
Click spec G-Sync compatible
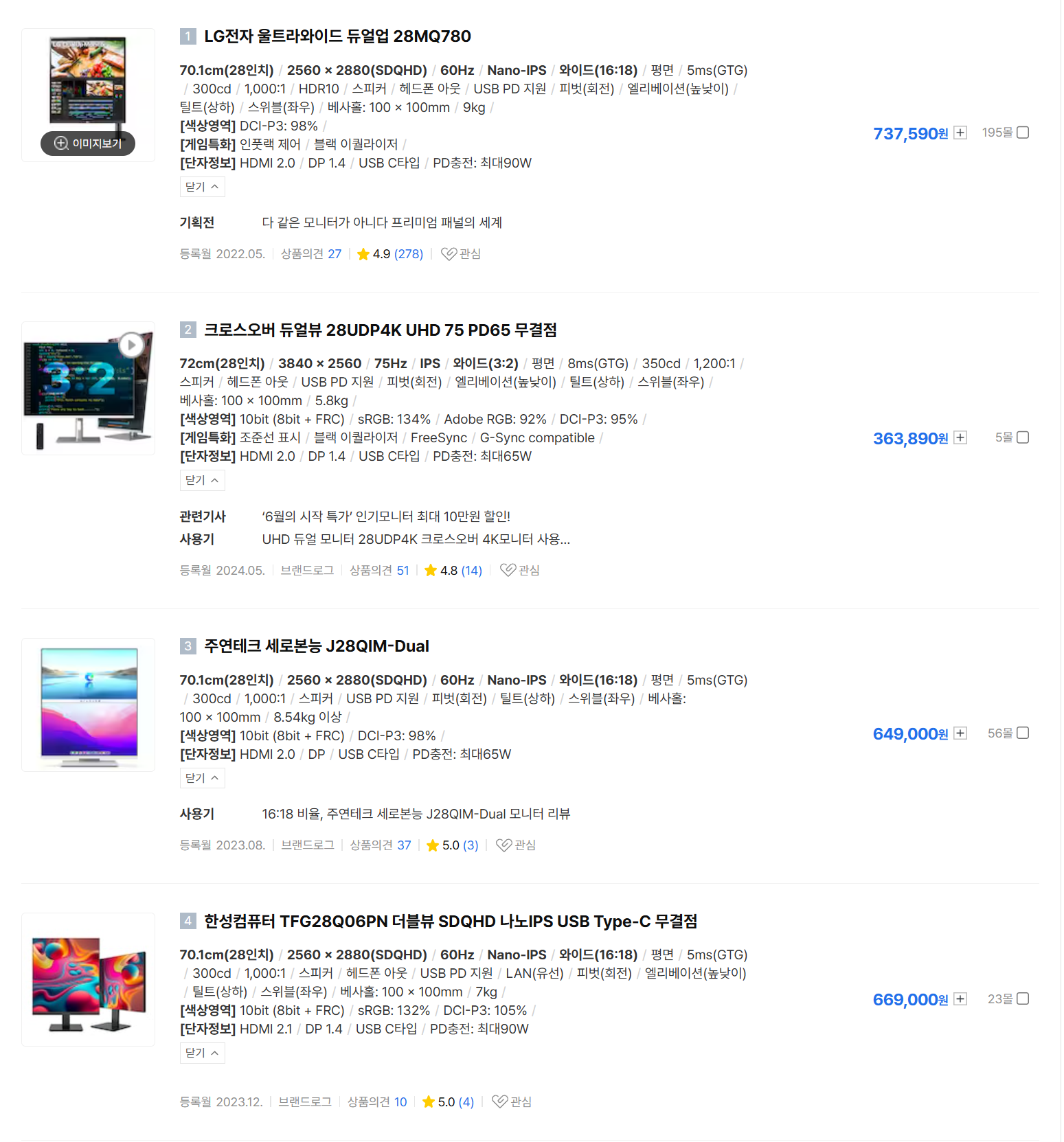click(537, 438)
